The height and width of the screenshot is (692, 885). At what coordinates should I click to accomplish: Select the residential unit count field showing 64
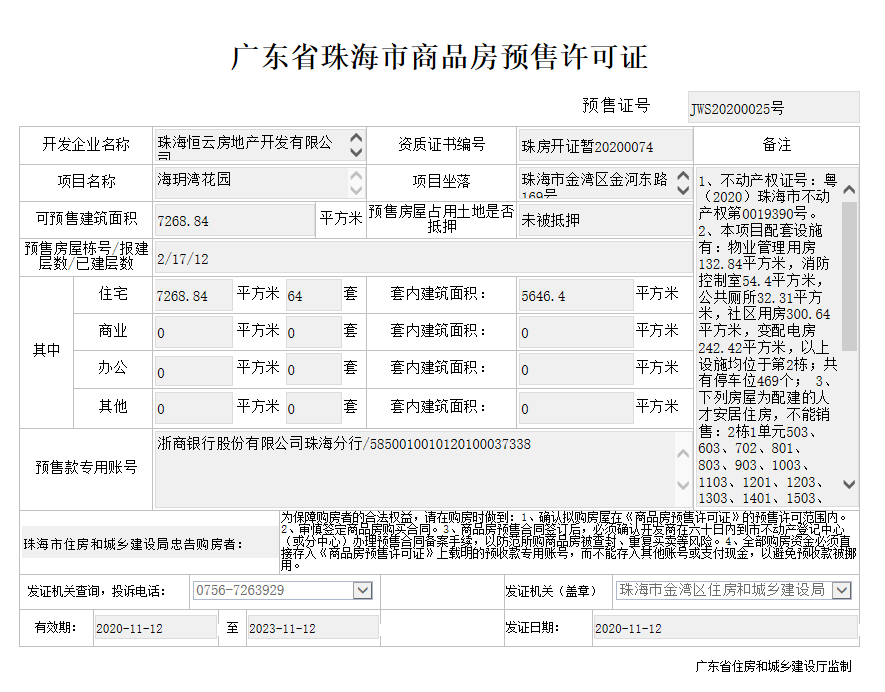[312, 296]
